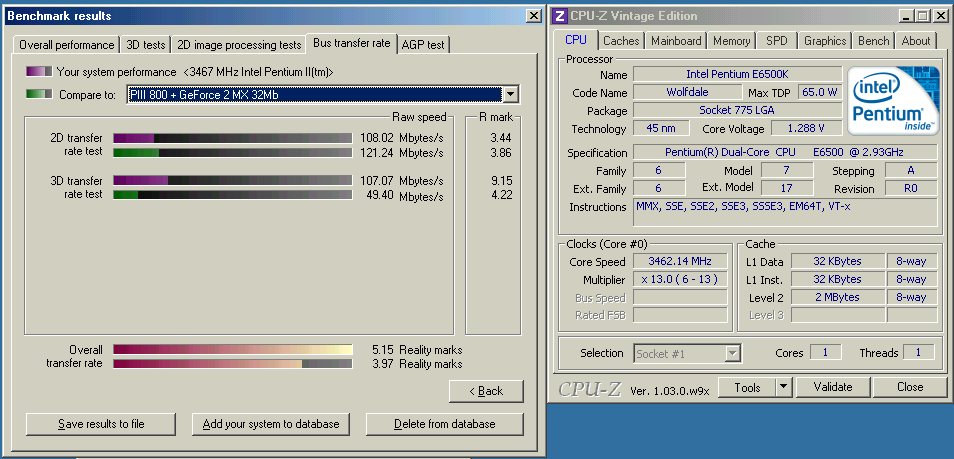Click the Max TDP value 65.0 W
Image resolution: width=954 pixels, height=459 pixels.
(x=820, y=93)
